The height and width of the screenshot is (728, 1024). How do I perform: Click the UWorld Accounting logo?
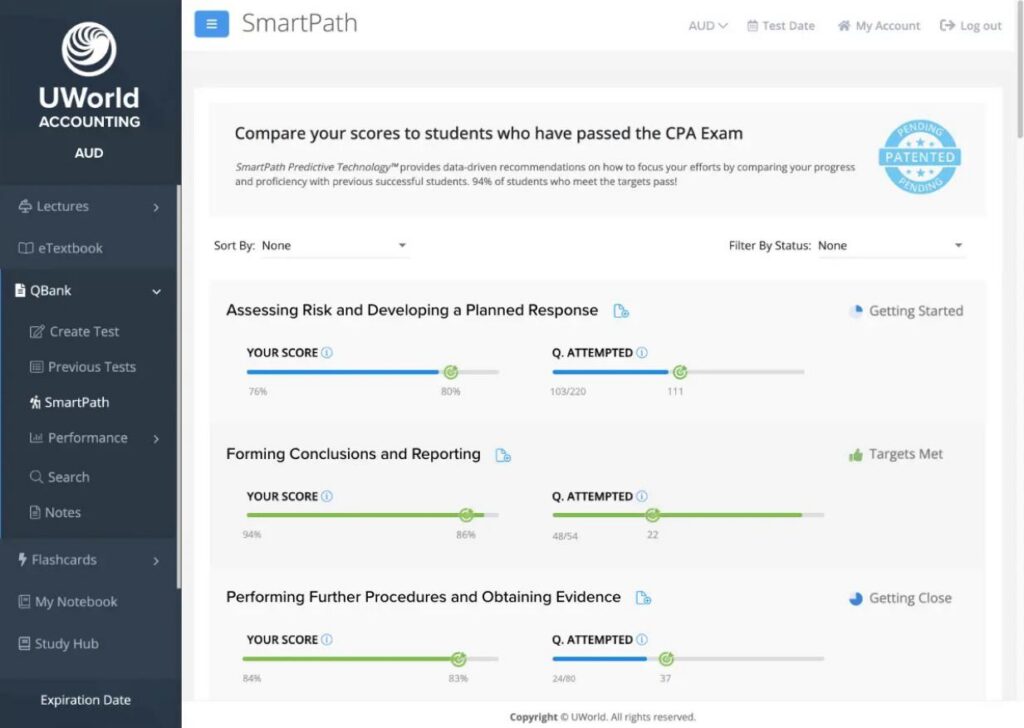pos(88,72)
